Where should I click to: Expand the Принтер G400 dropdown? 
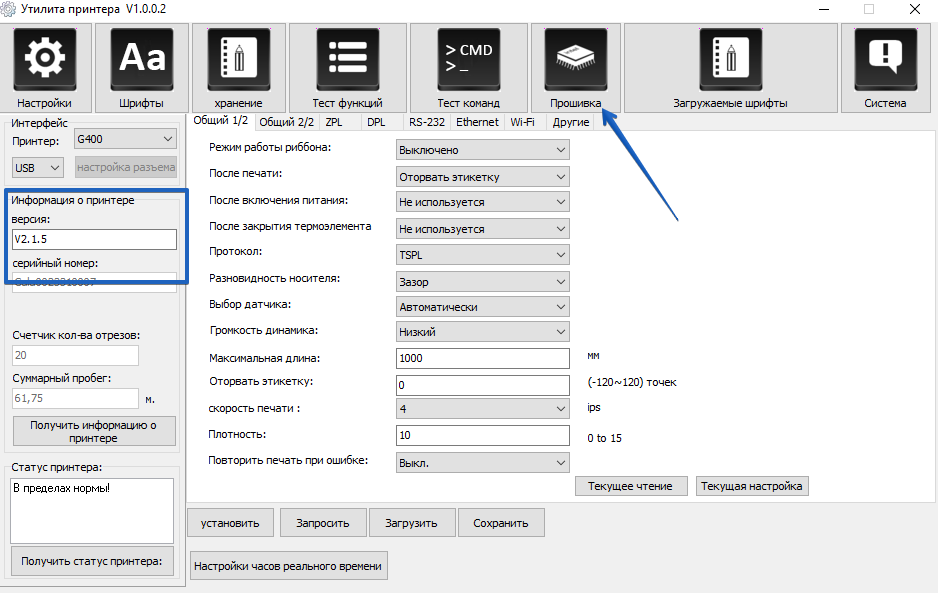pos(125,140)
